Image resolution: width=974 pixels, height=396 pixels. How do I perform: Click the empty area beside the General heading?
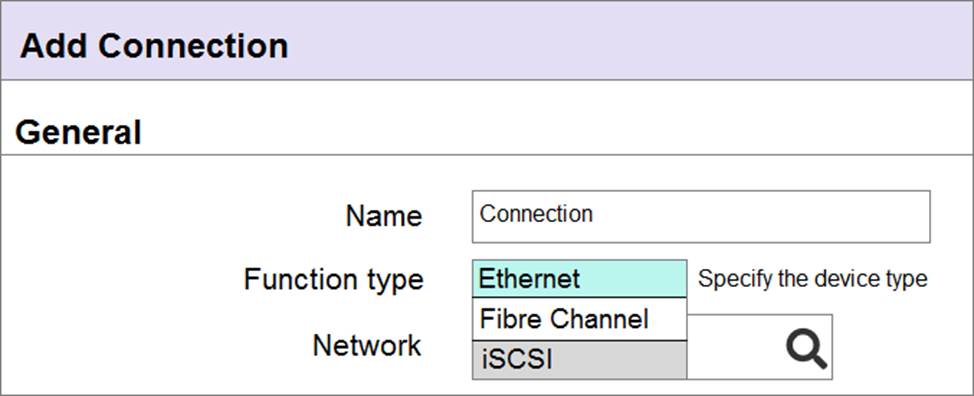[556, 132]
